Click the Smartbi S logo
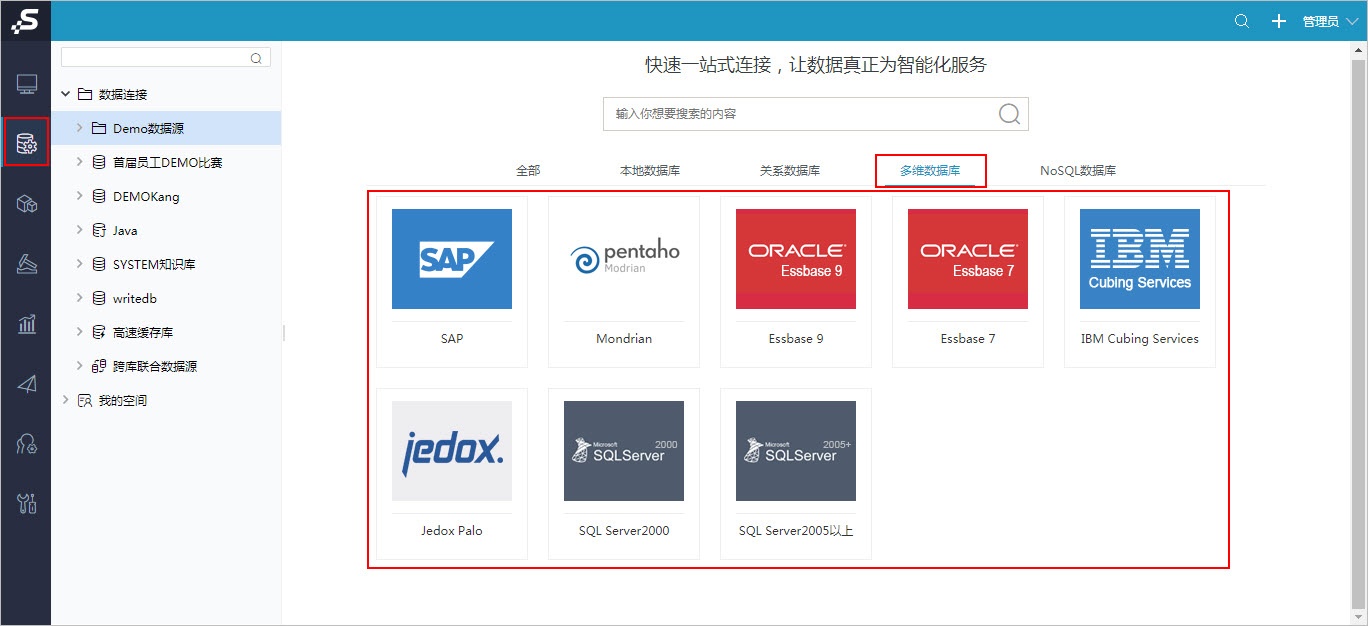Image resolution: width=1368 pixels, height=626 pixels. click(25, 20)
